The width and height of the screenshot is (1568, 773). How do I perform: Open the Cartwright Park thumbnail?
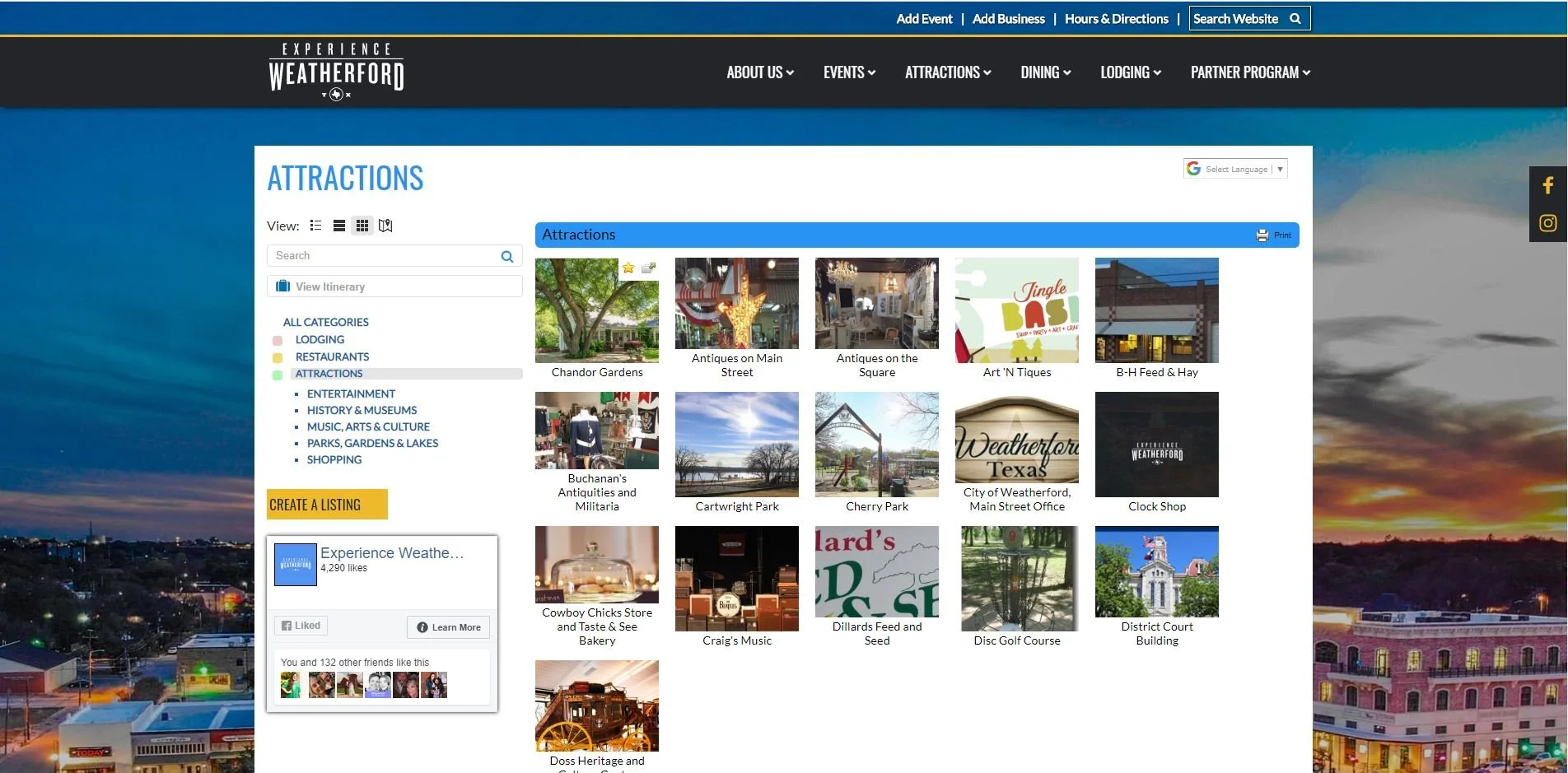(x=736, y=445)
